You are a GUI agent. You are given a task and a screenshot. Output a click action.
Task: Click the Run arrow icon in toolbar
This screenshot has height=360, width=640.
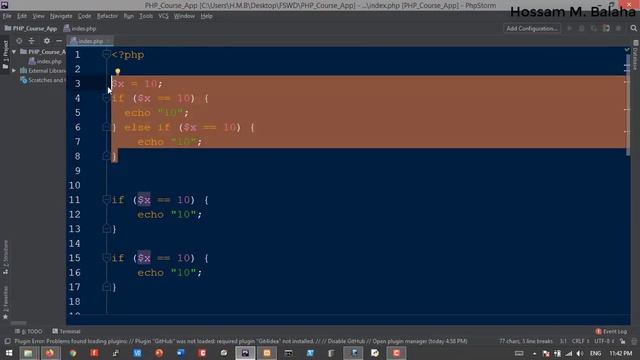(x=569, y=29)
